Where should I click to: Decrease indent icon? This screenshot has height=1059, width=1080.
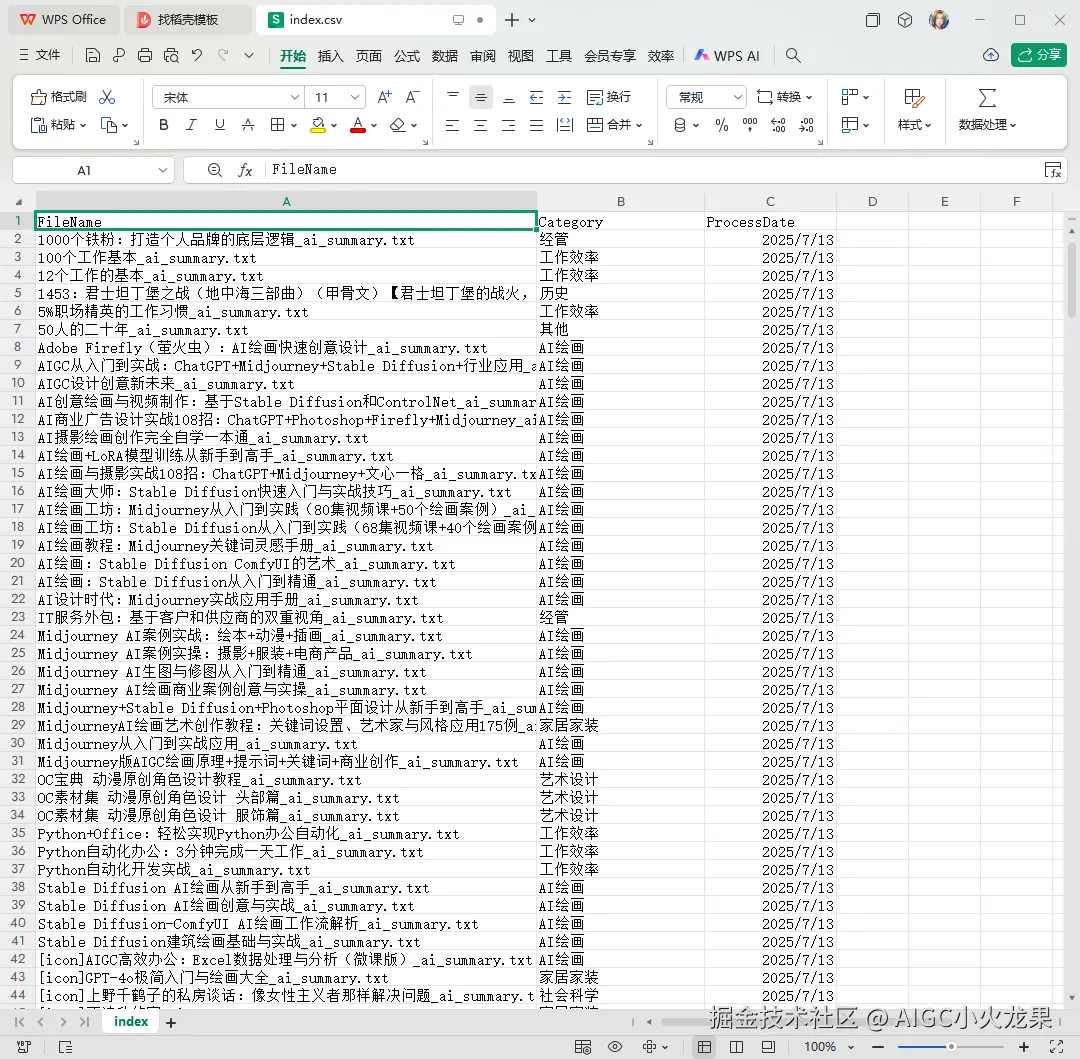(537, 97)
